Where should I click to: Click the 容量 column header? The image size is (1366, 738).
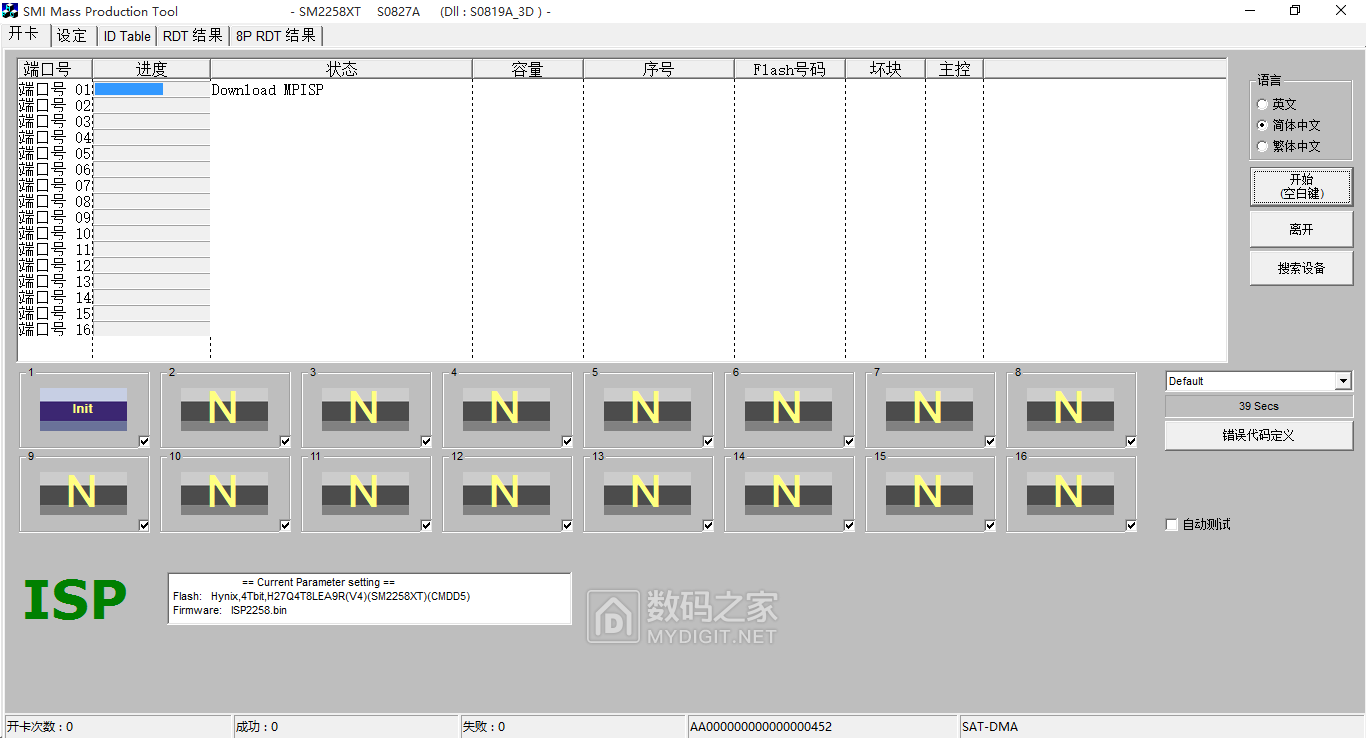pyautogui.click(x=528, y=69)
